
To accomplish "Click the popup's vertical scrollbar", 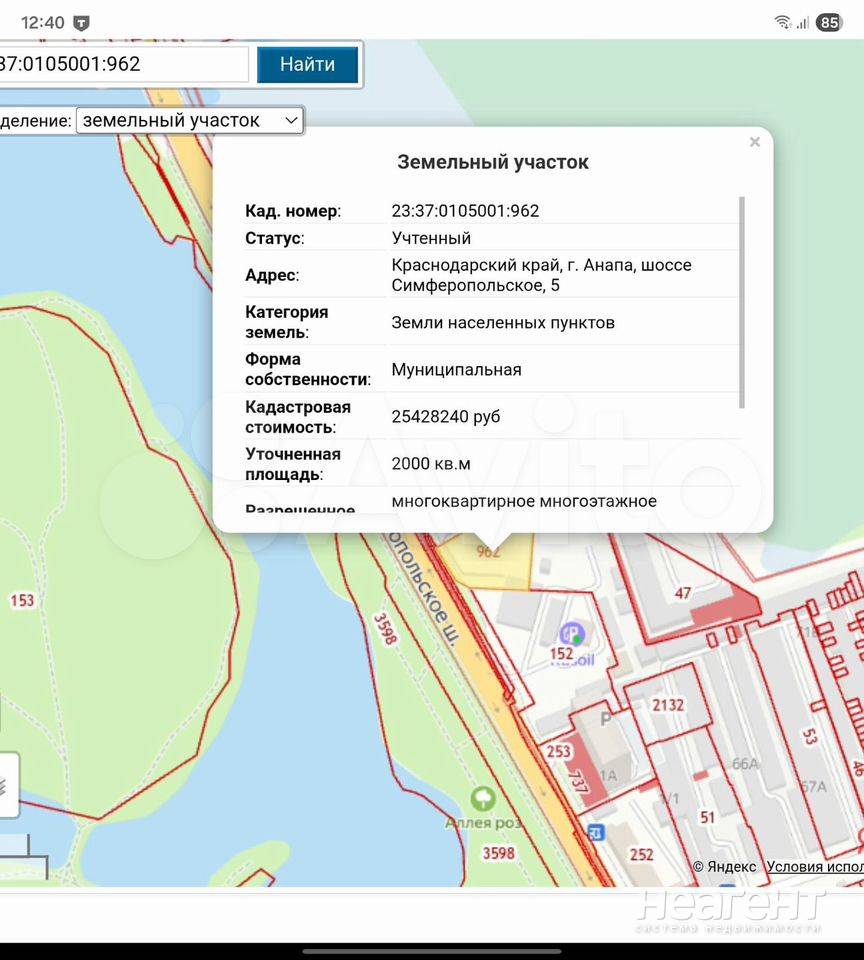I will (742, 302).
